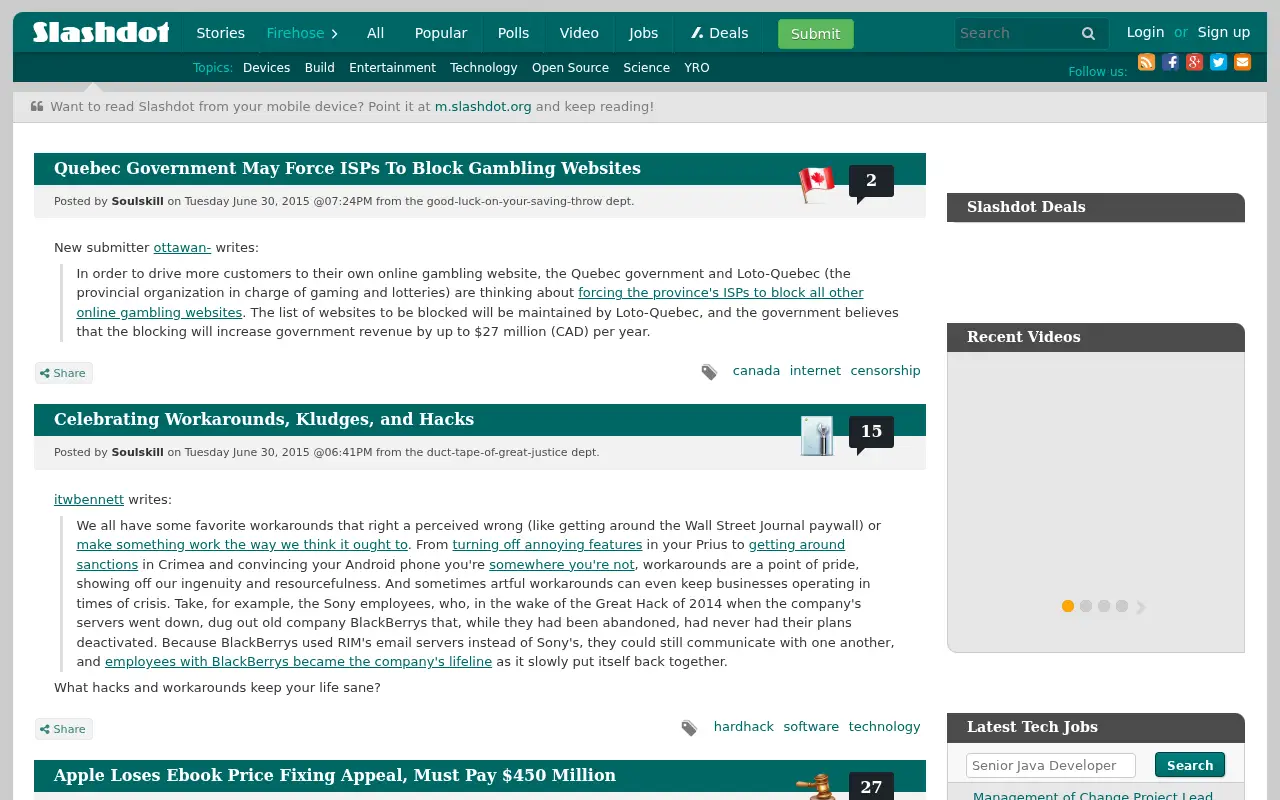
Task: Open the 2 comments bubble on Quebec story
Action: tap(871, 182)
